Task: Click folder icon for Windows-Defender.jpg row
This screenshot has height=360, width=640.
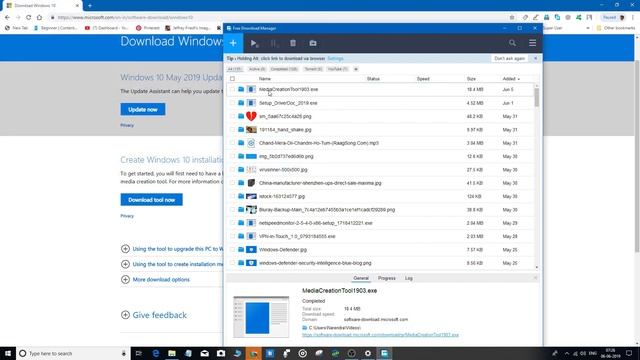Action: [x=241, y=249]
